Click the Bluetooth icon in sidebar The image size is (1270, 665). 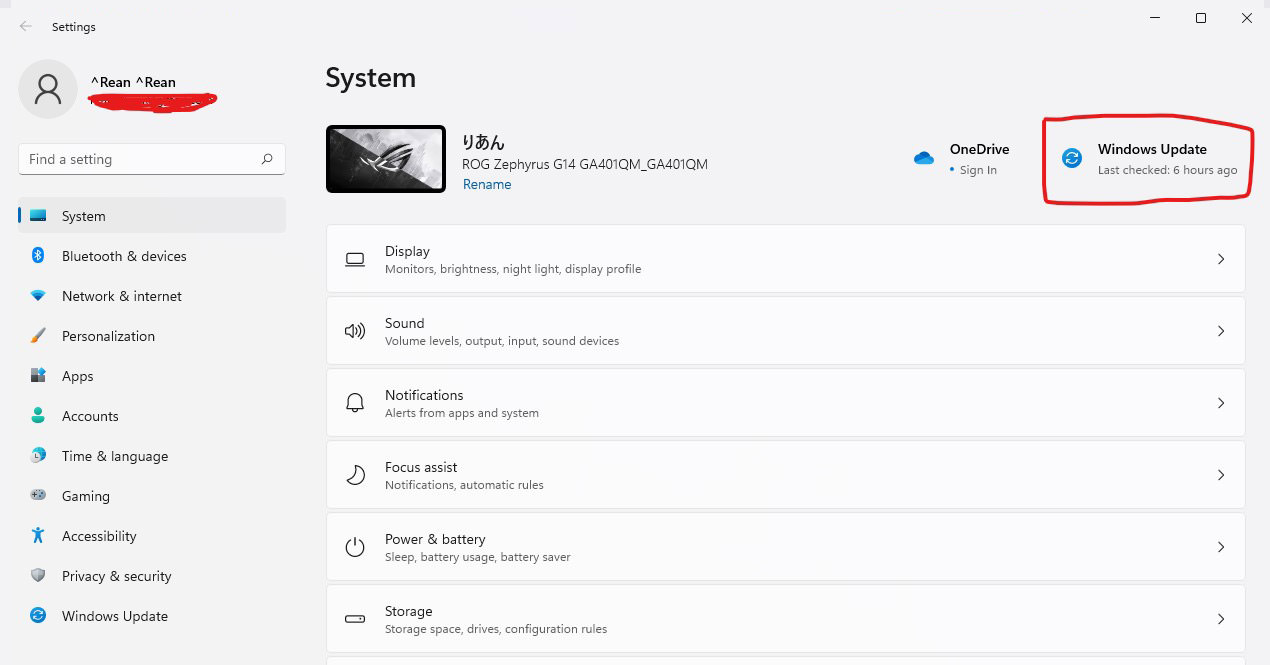tap(38, 256)
